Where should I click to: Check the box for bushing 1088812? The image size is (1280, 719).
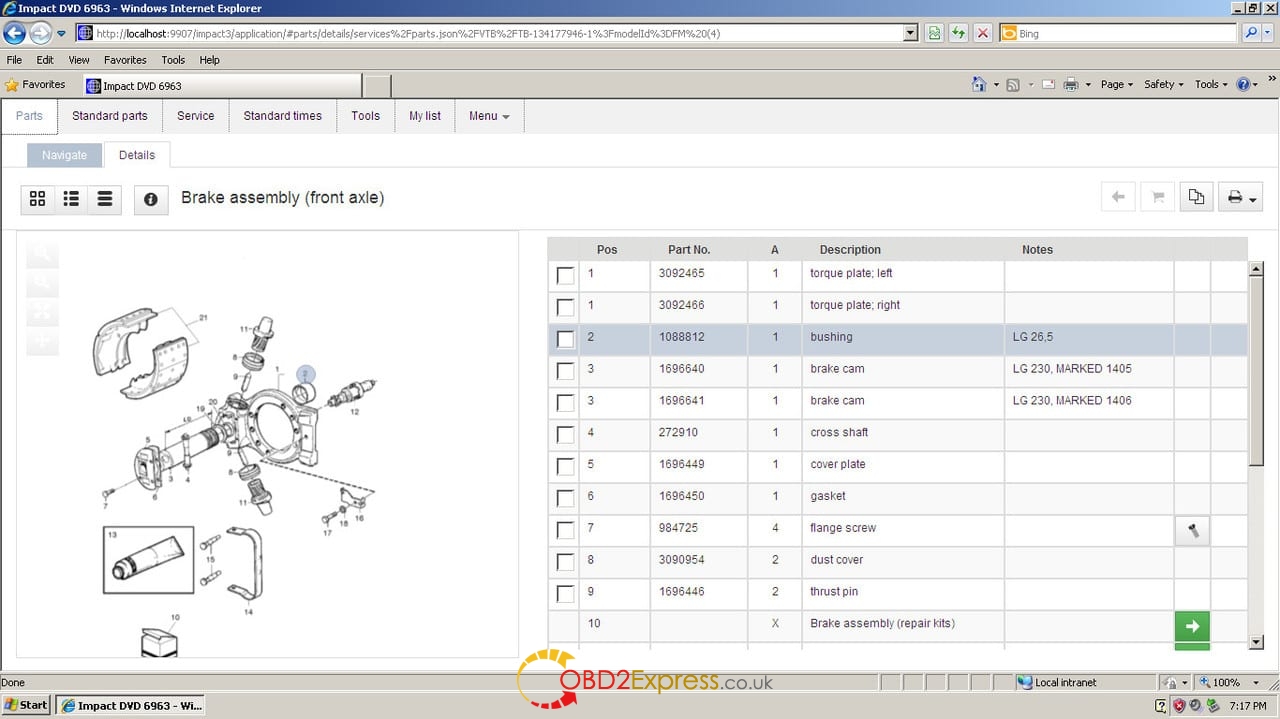tap(565, 339)
